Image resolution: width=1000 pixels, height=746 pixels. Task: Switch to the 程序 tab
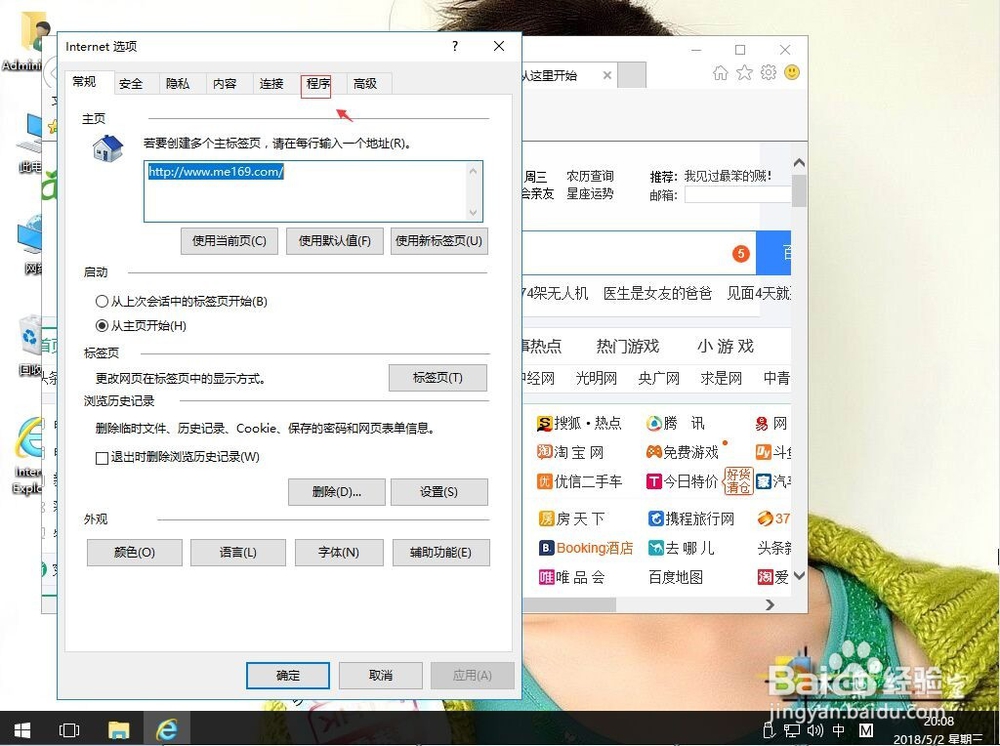tap(317, 84)
